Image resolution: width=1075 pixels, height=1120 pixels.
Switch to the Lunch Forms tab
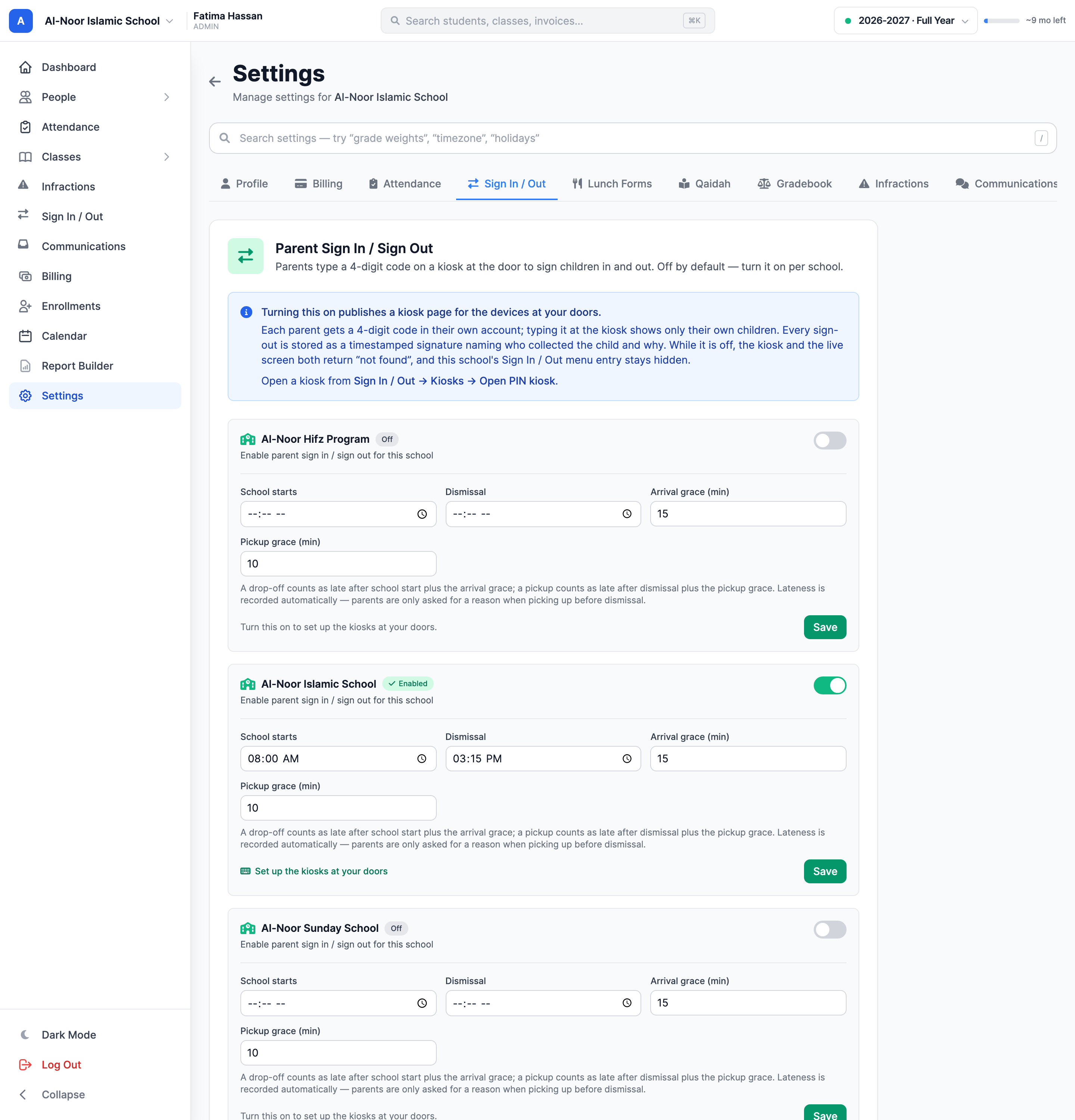pyautogui.click(x=612, y=183)
